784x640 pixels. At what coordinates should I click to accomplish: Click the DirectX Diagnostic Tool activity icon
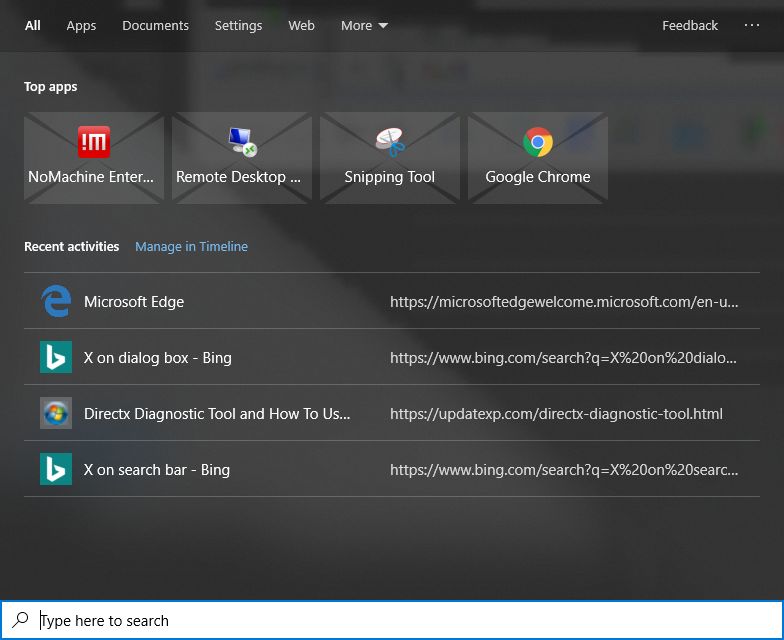(x=56, y=413)
